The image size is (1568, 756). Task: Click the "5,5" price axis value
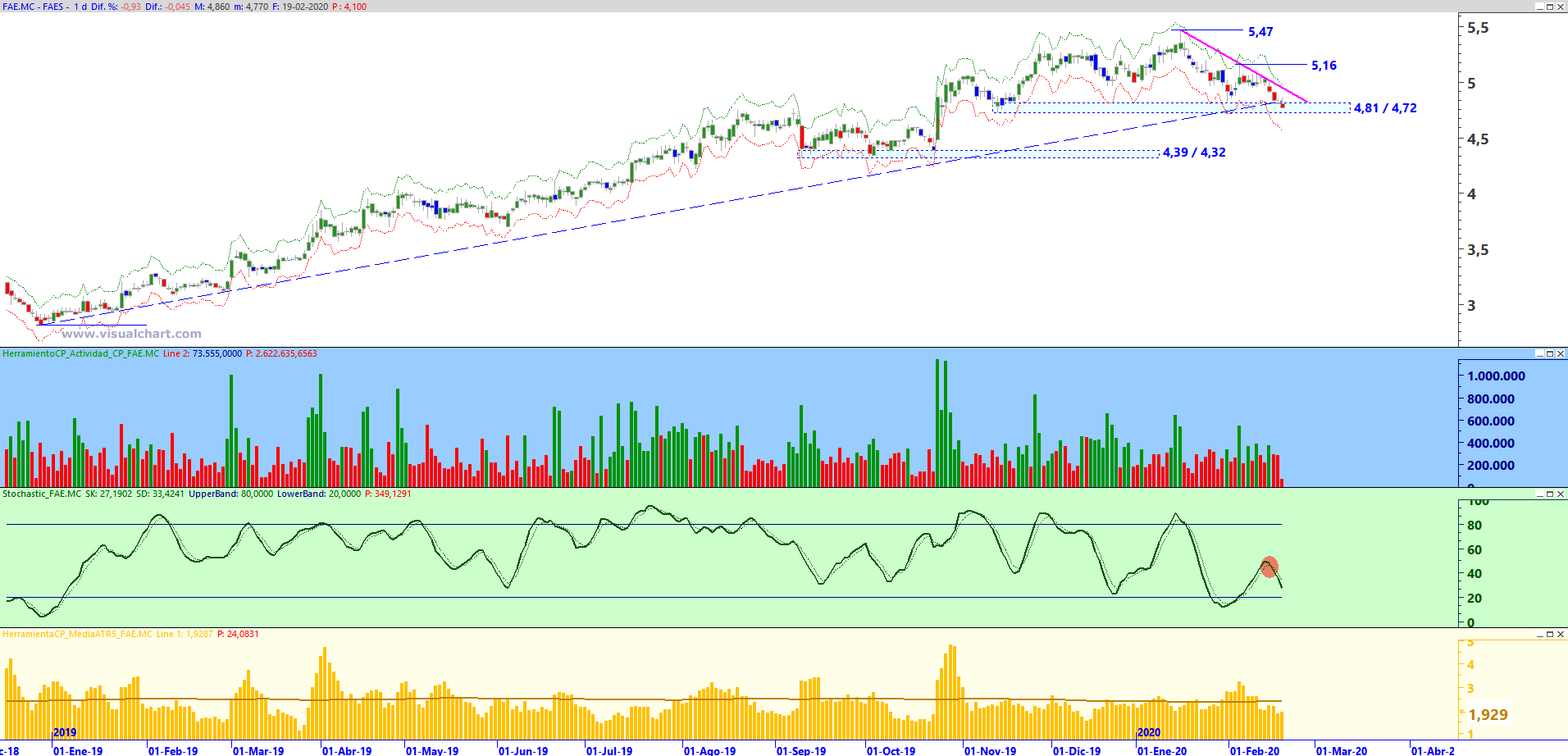[1478, 28]
